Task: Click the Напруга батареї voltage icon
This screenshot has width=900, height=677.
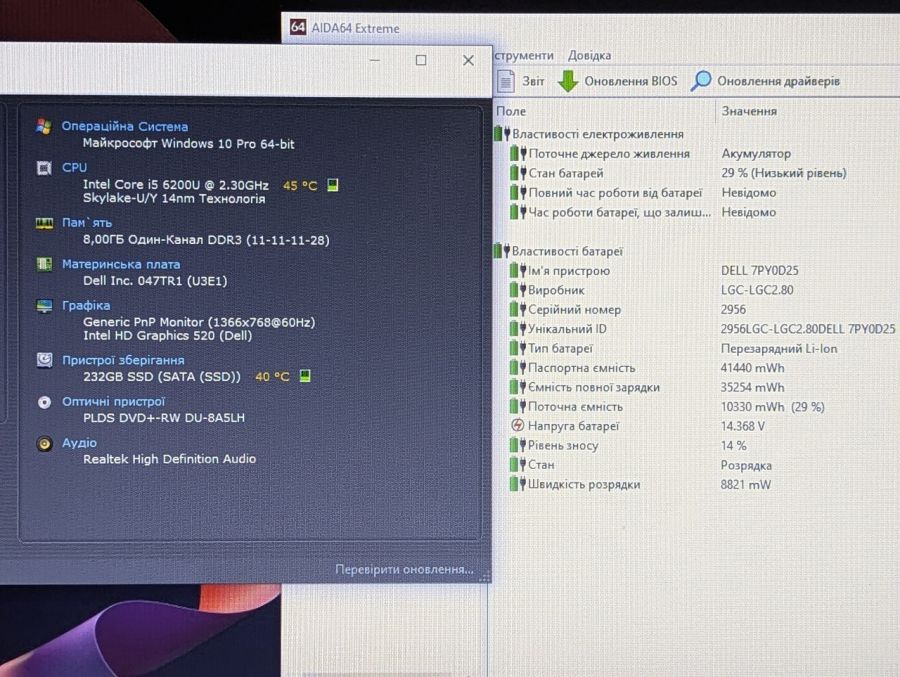Action: point(517,425)
